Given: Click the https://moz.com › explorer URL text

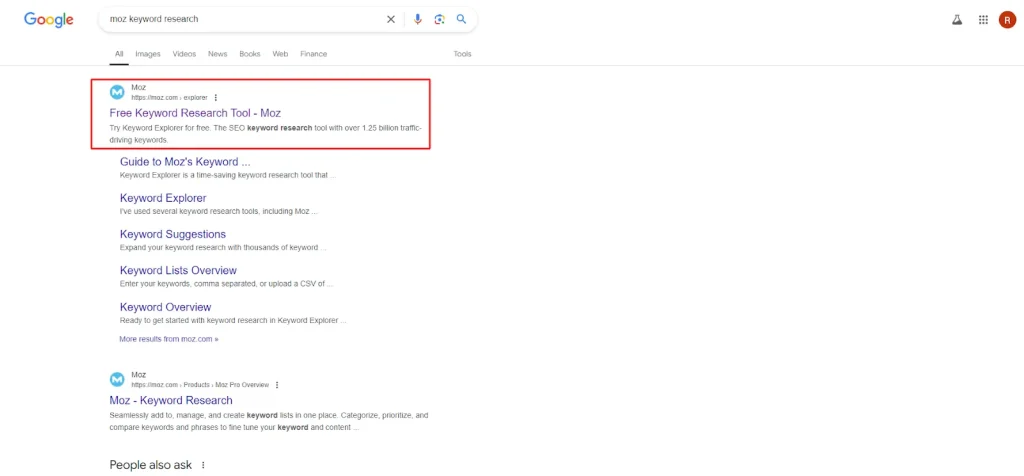Looking at the screenshot, I should pos(169,98).
